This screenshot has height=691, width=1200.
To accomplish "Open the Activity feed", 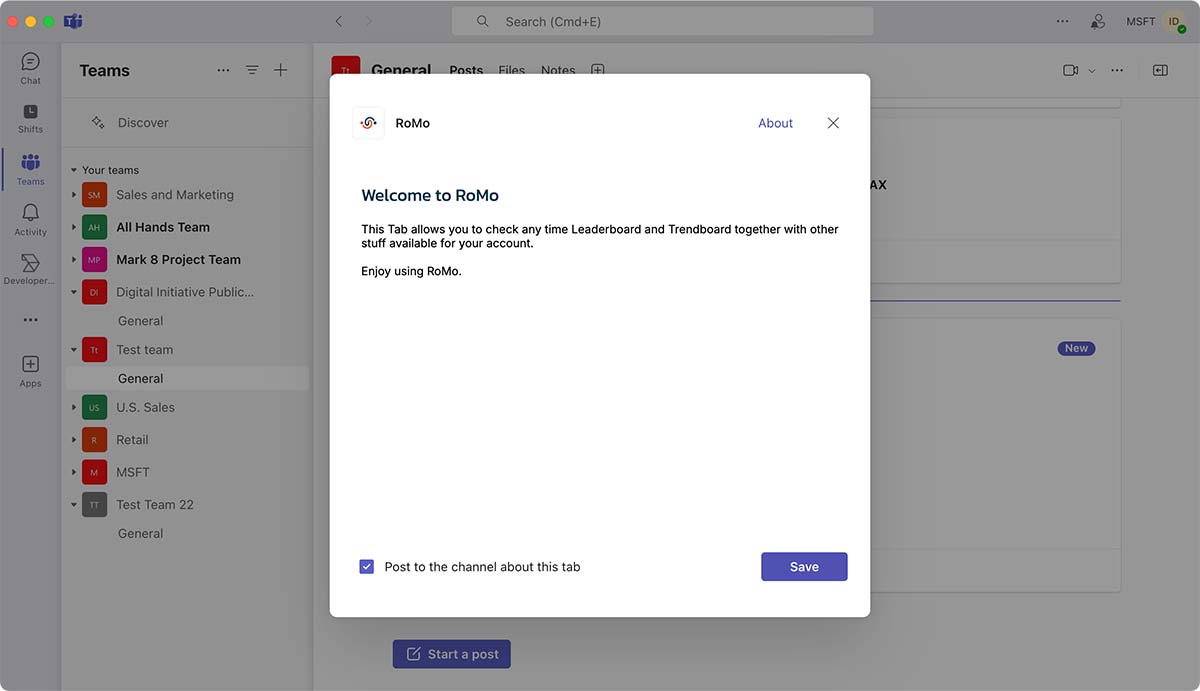I will [30, 219].
